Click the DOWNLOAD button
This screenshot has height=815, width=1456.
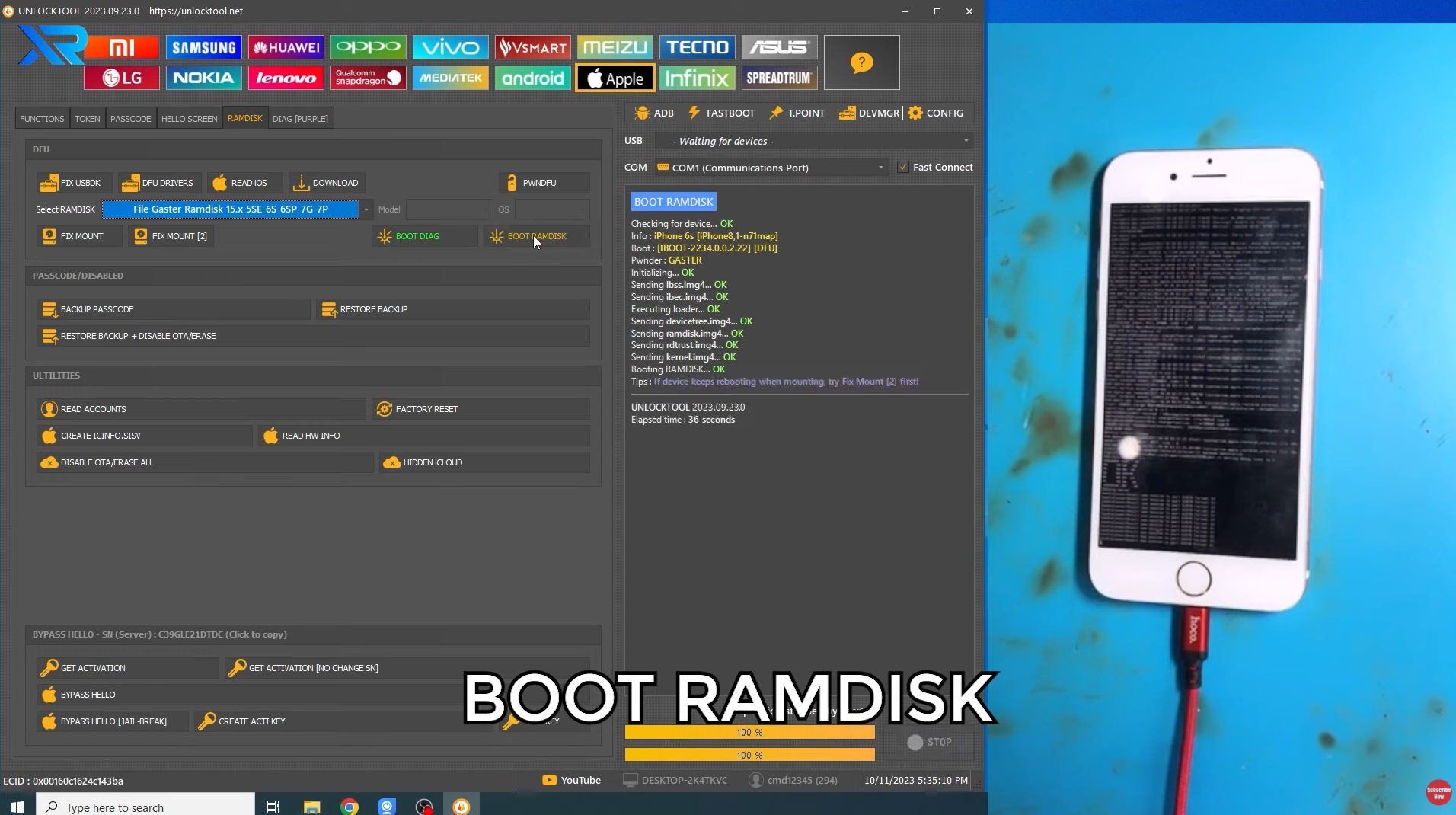click(327, 183)
